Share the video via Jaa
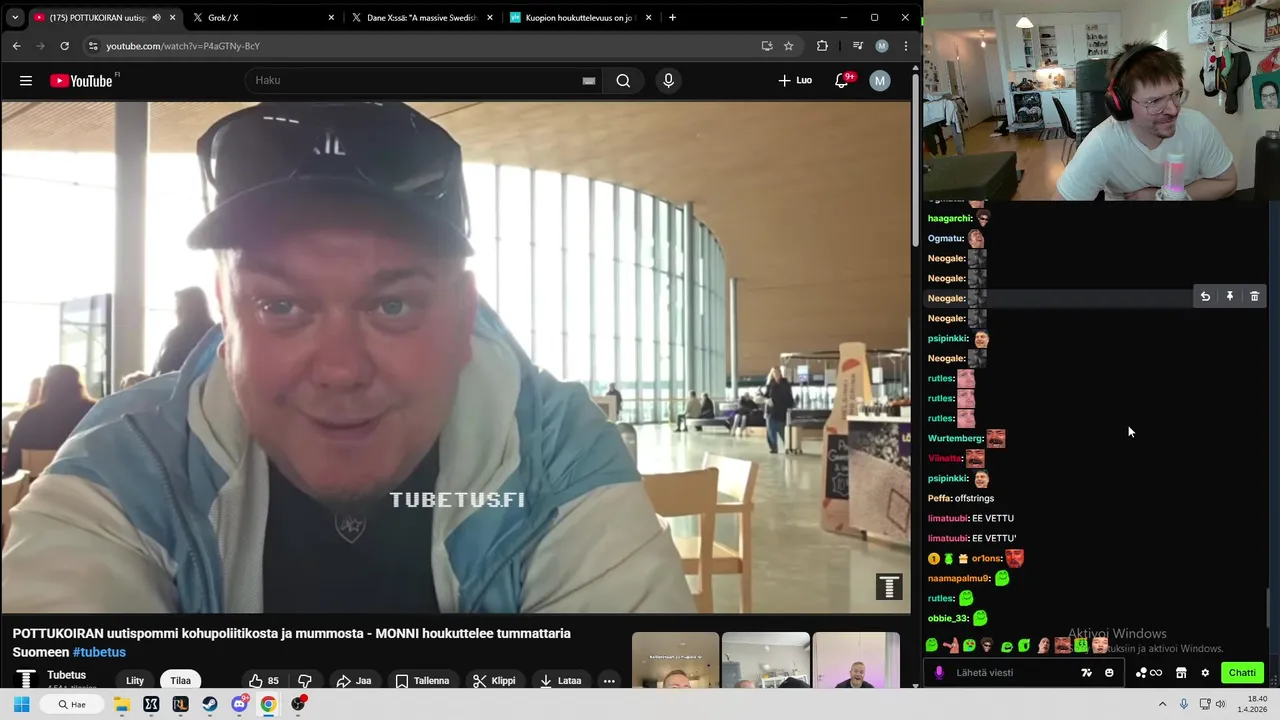Viewport: 1280px width, 720px height. coord(354,681)
